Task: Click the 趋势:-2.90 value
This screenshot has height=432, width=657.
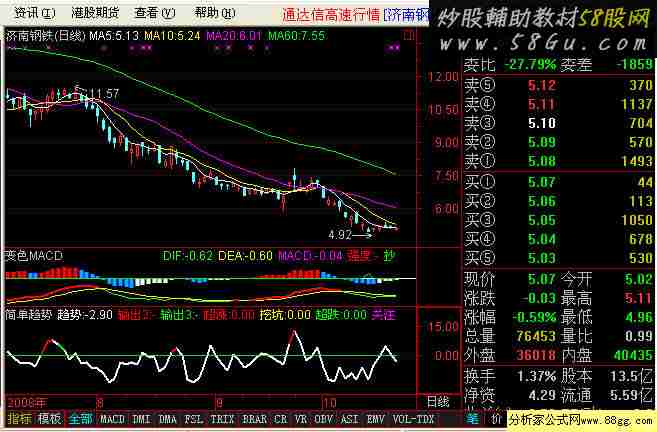Action: 84,315
